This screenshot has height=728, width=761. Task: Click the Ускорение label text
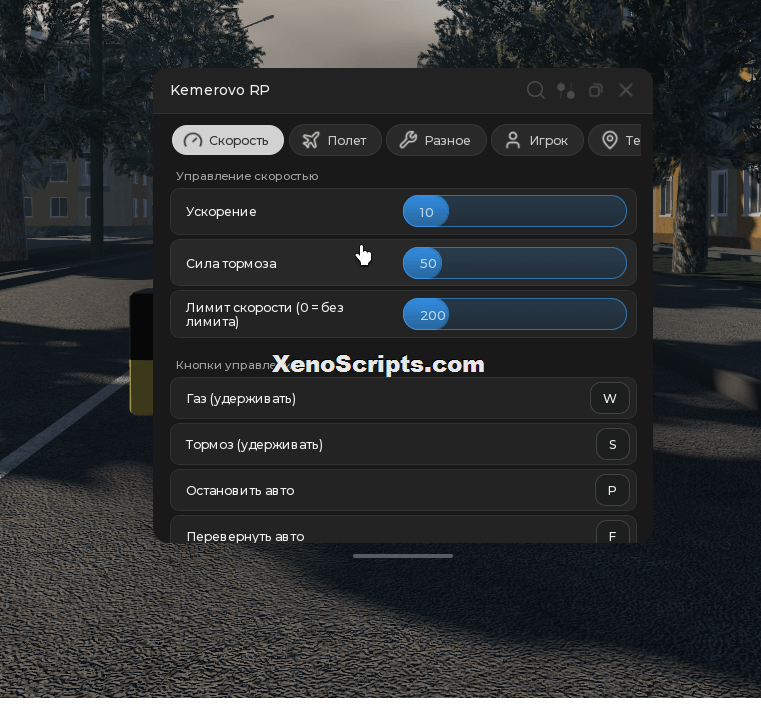click(x=221, y=212)
